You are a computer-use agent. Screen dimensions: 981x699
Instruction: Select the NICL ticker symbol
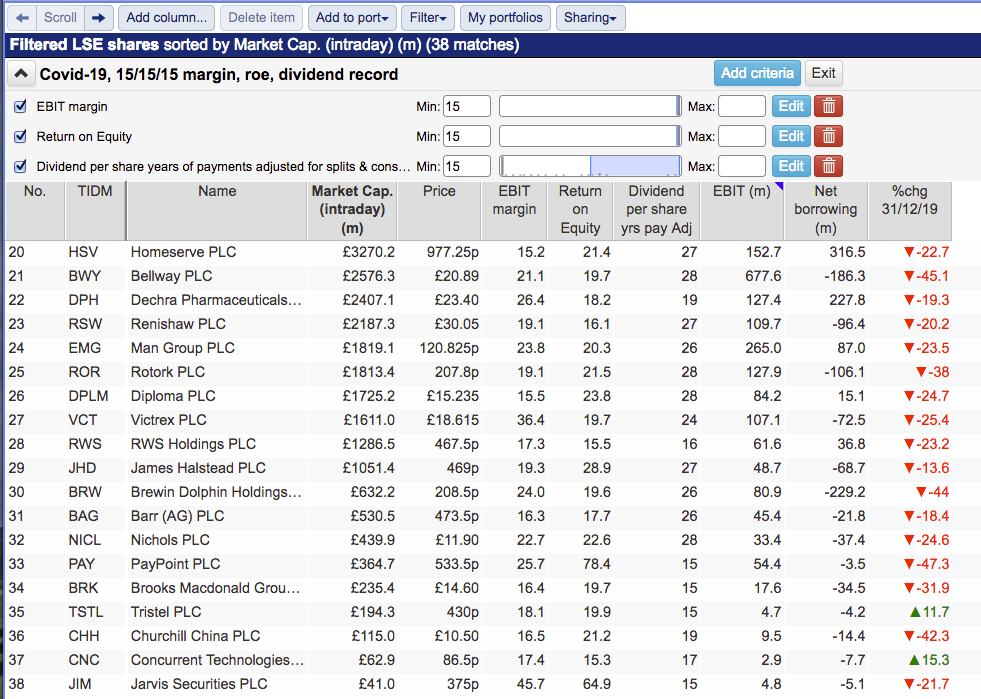pos(84,540)
